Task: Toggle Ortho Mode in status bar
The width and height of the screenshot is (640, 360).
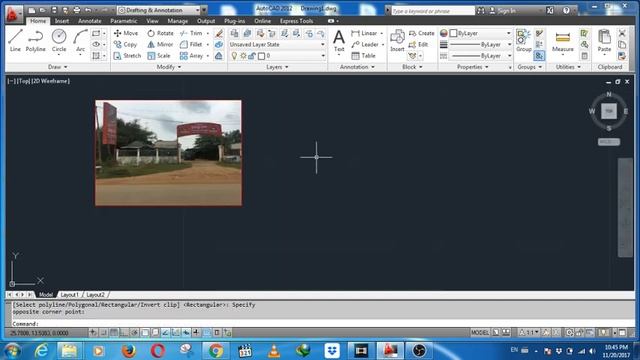Action: (124, 333)
